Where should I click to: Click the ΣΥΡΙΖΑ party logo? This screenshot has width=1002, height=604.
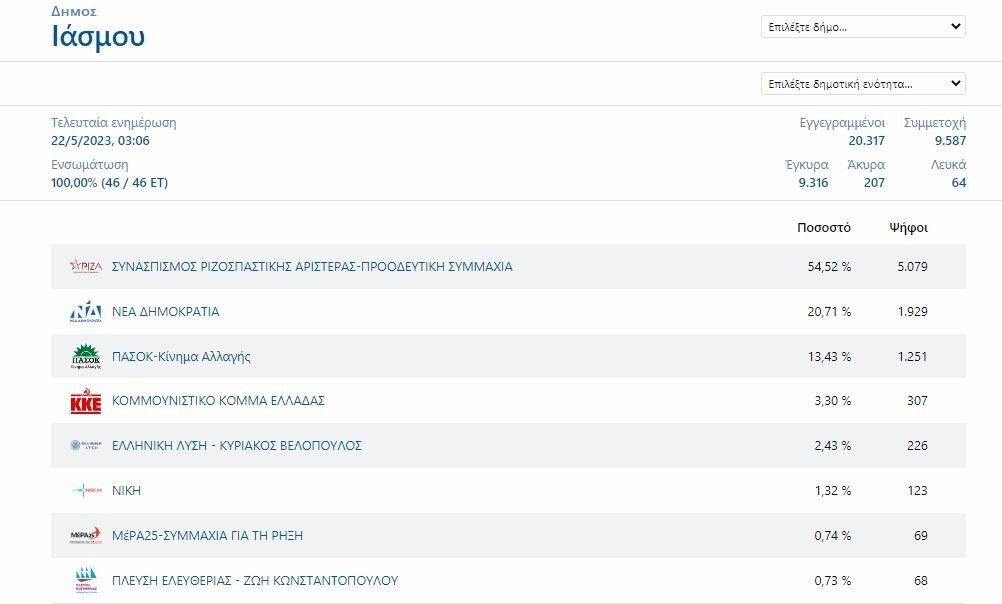[86, 267]
